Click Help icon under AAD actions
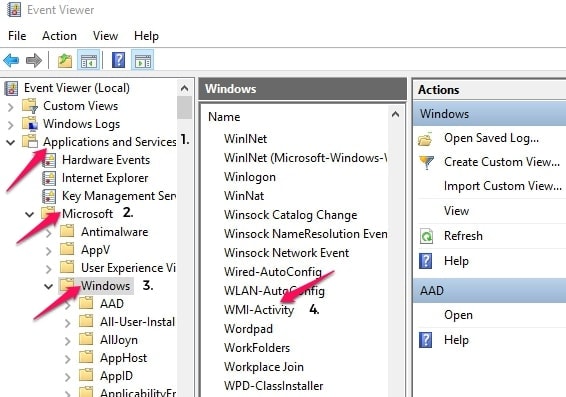This screenshot has width=566, height=397. tap(426, 340)
